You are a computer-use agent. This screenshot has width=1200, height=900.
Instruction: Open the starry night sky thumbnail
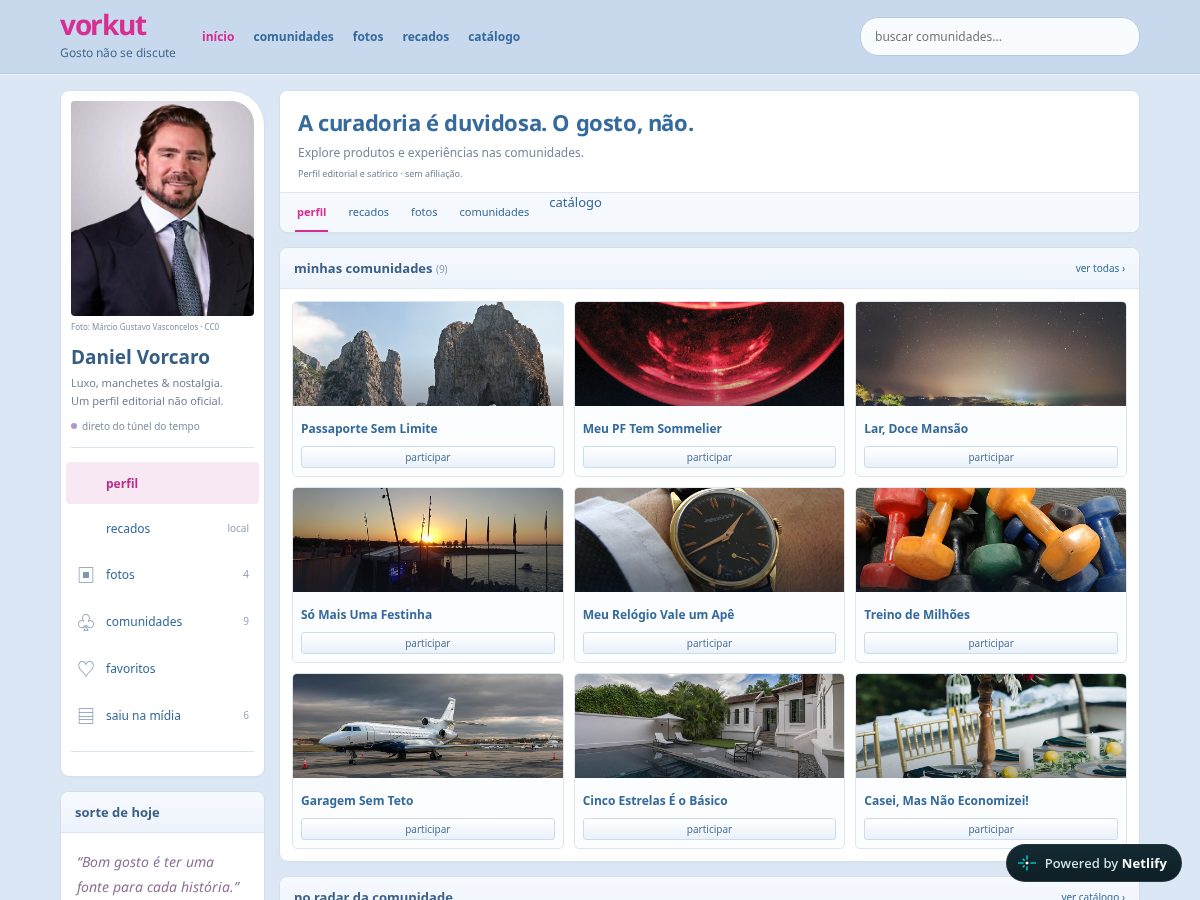click(x=991, y=354)
